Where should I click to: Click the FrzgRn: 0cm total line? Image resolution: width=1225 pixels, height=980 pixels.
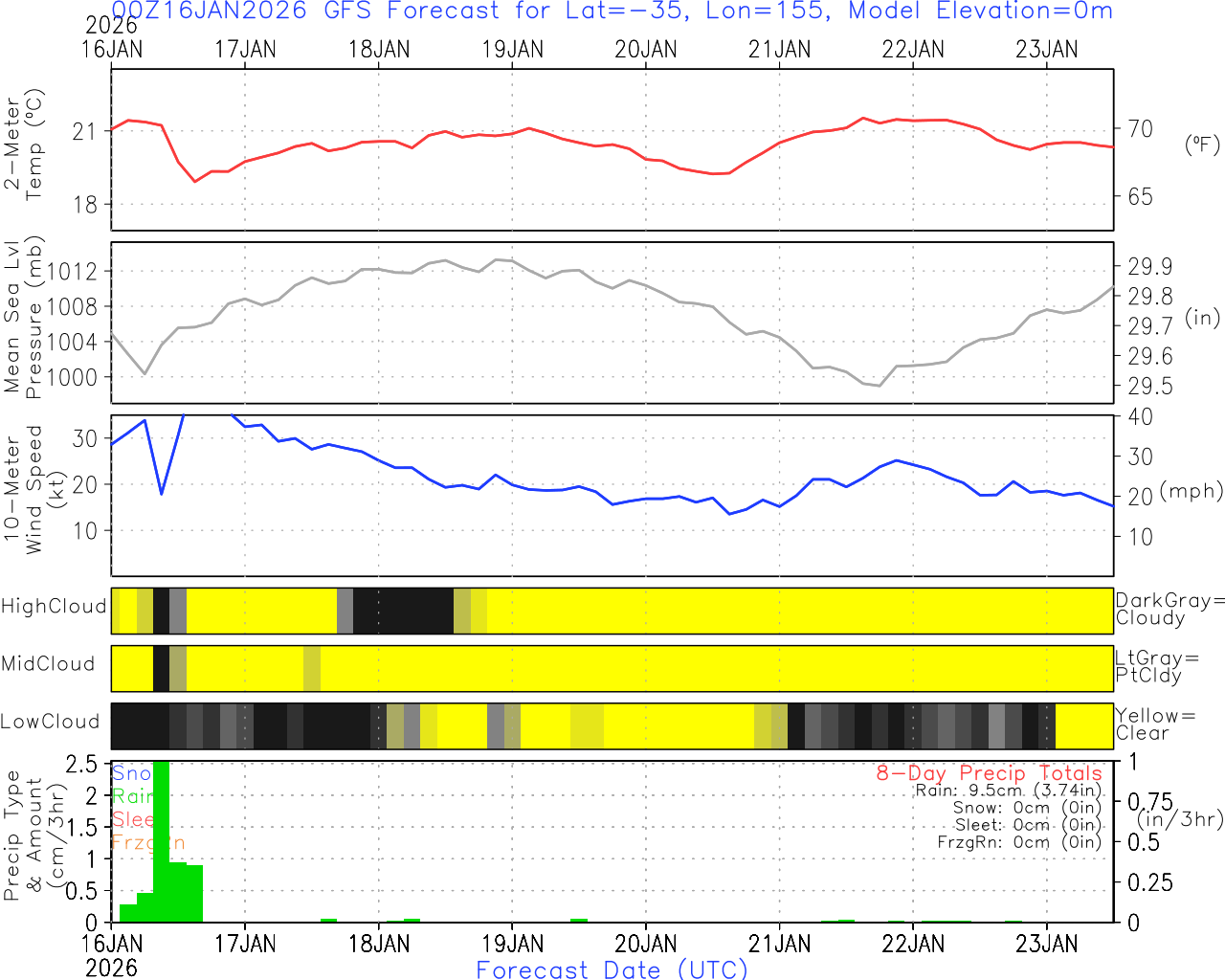(x=1018, y=842)
